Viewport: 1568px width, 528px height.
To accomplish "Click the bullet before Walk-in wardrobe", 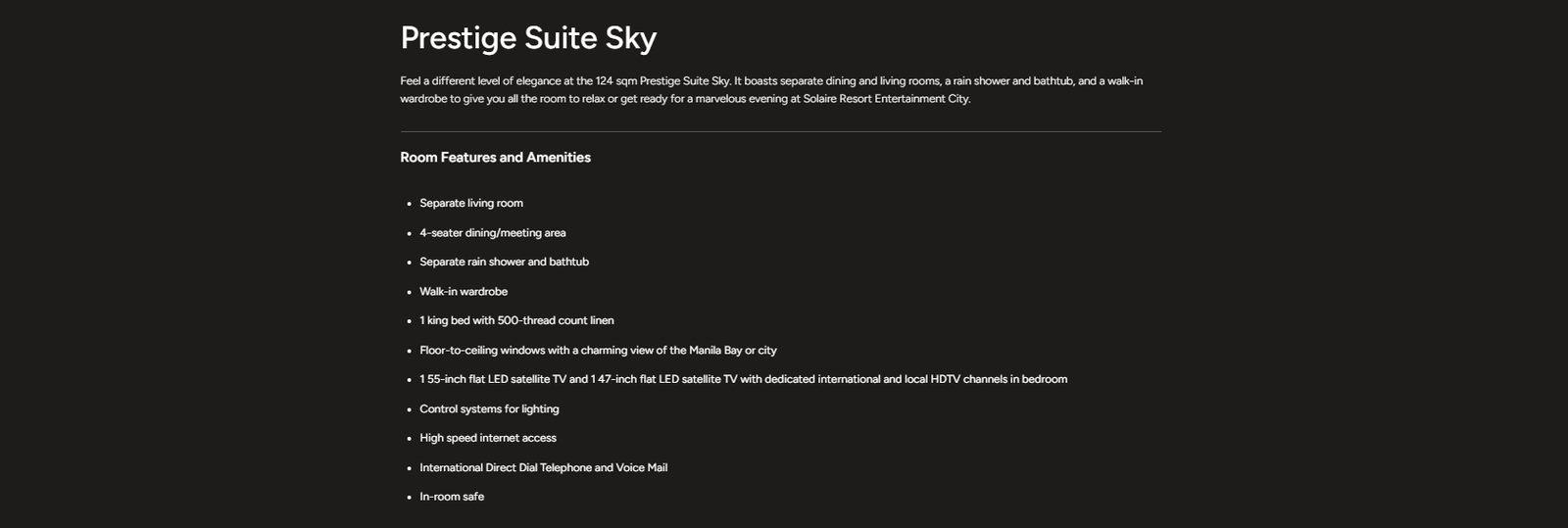I will (x=410, y=292).
